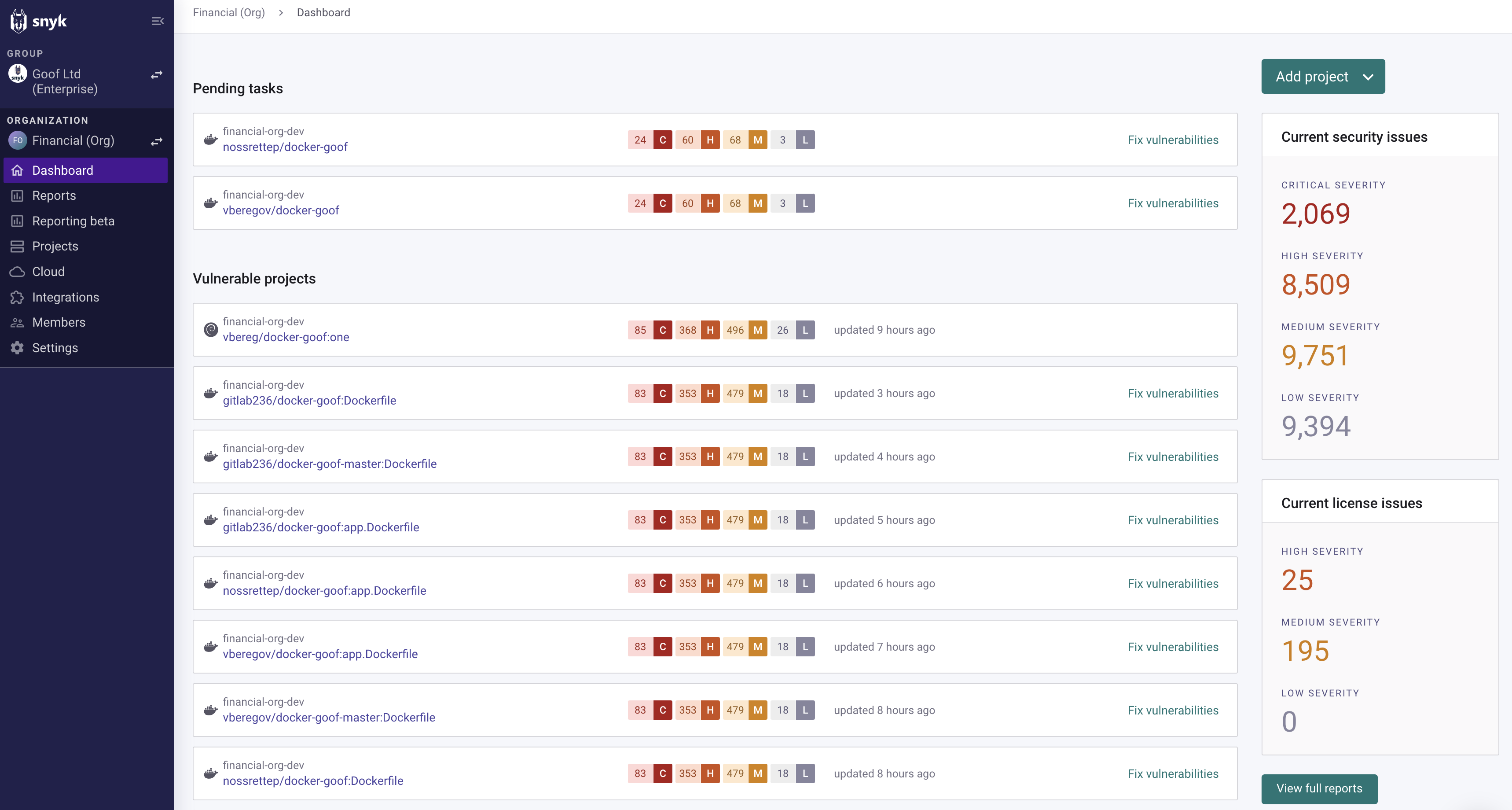Click the Goof Ltd group avatar icon
Screen dimensions: 1512x810
click(18, 74)
